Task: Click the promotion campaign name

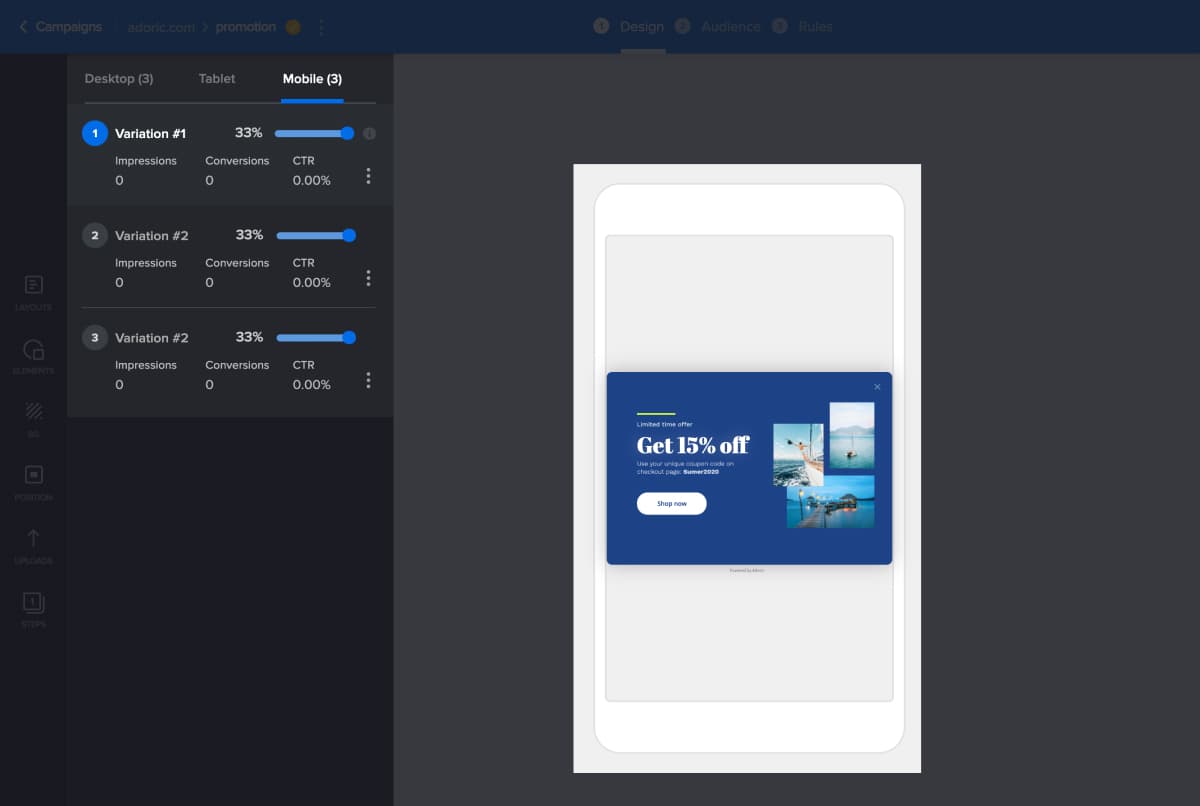Action: pos(245,27)
